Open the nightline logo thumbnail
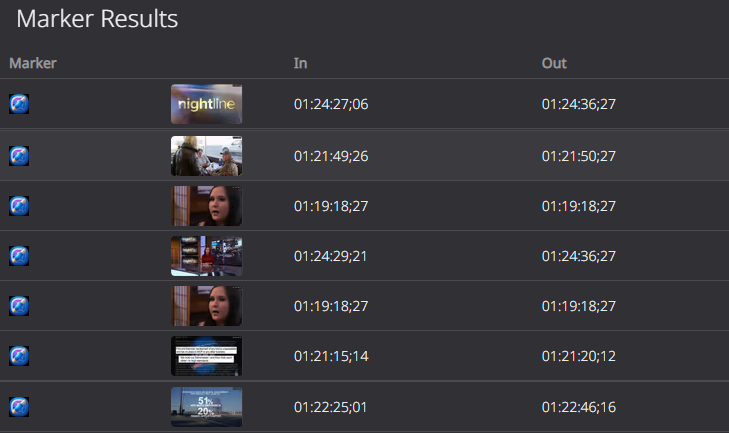729x433 pixels. (206, 104)
